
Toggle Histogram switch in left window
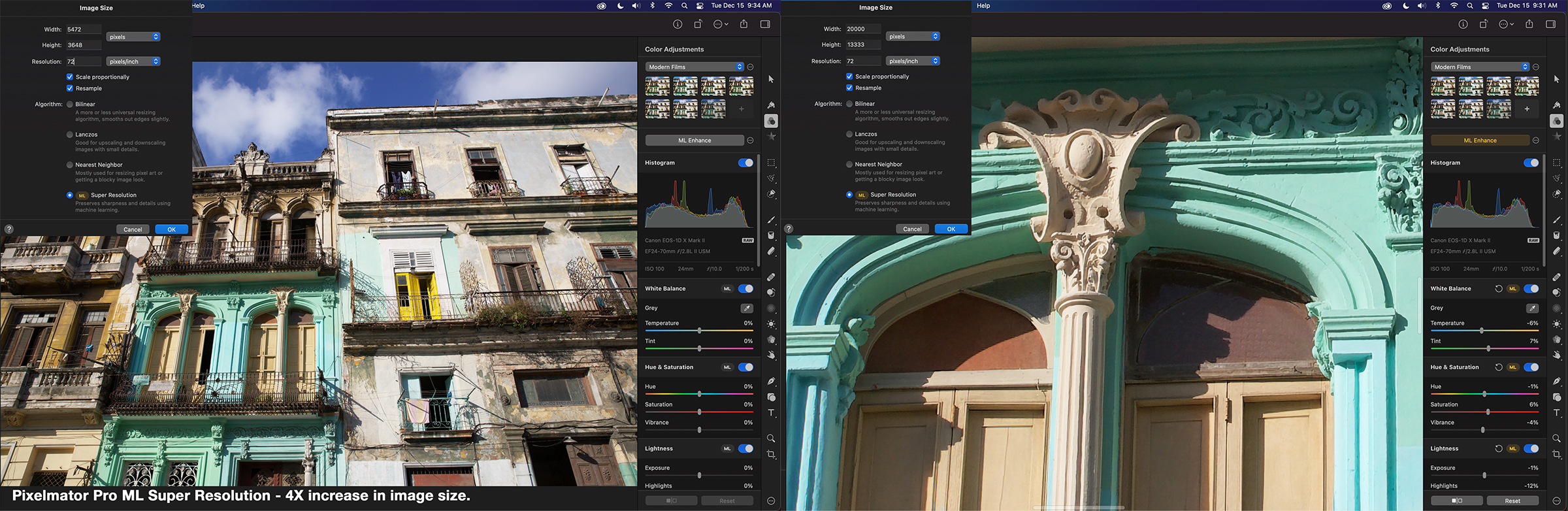coord(745,163)
